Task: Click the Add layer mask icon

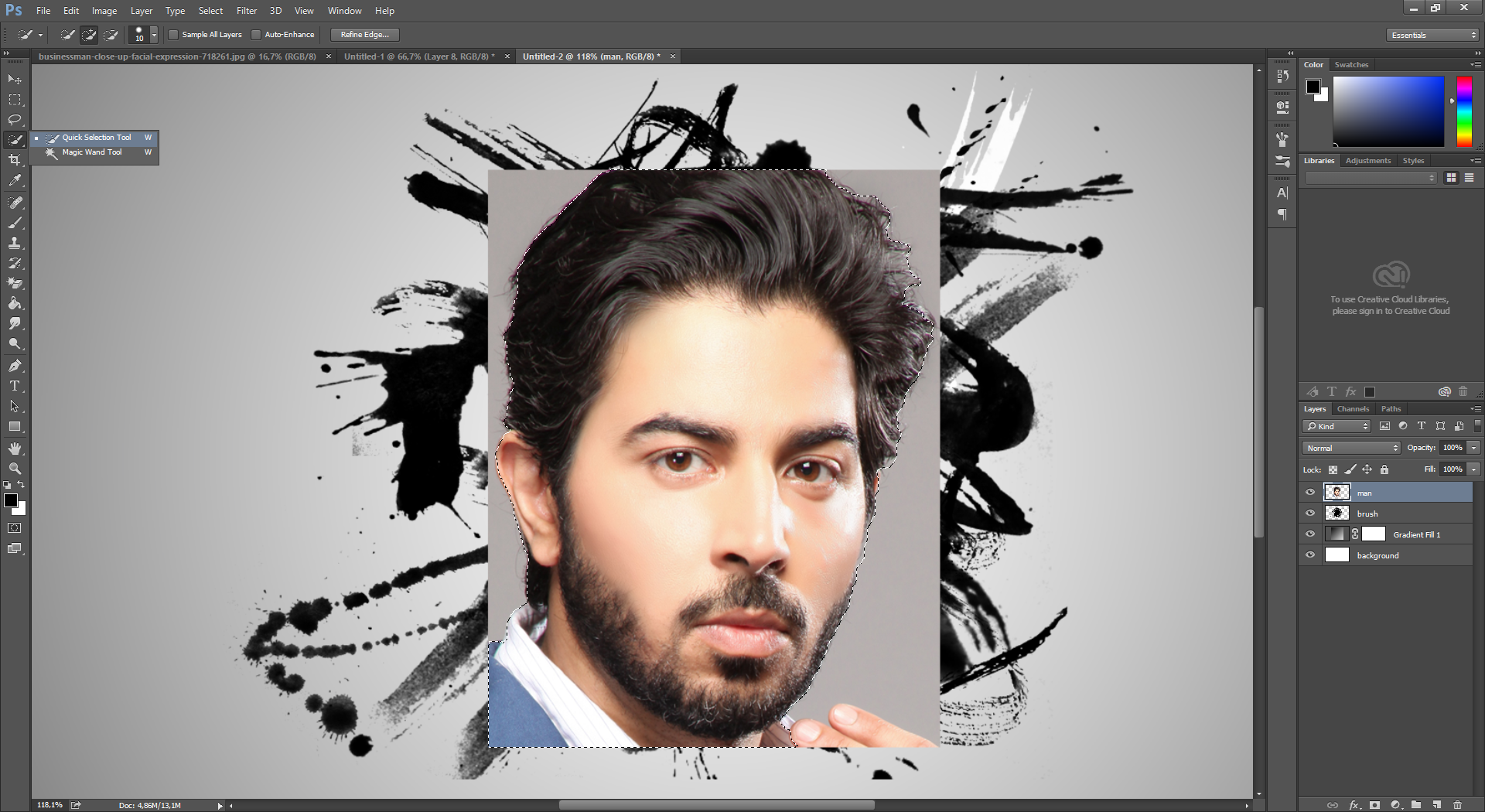Action: [x=1374, y=805]
